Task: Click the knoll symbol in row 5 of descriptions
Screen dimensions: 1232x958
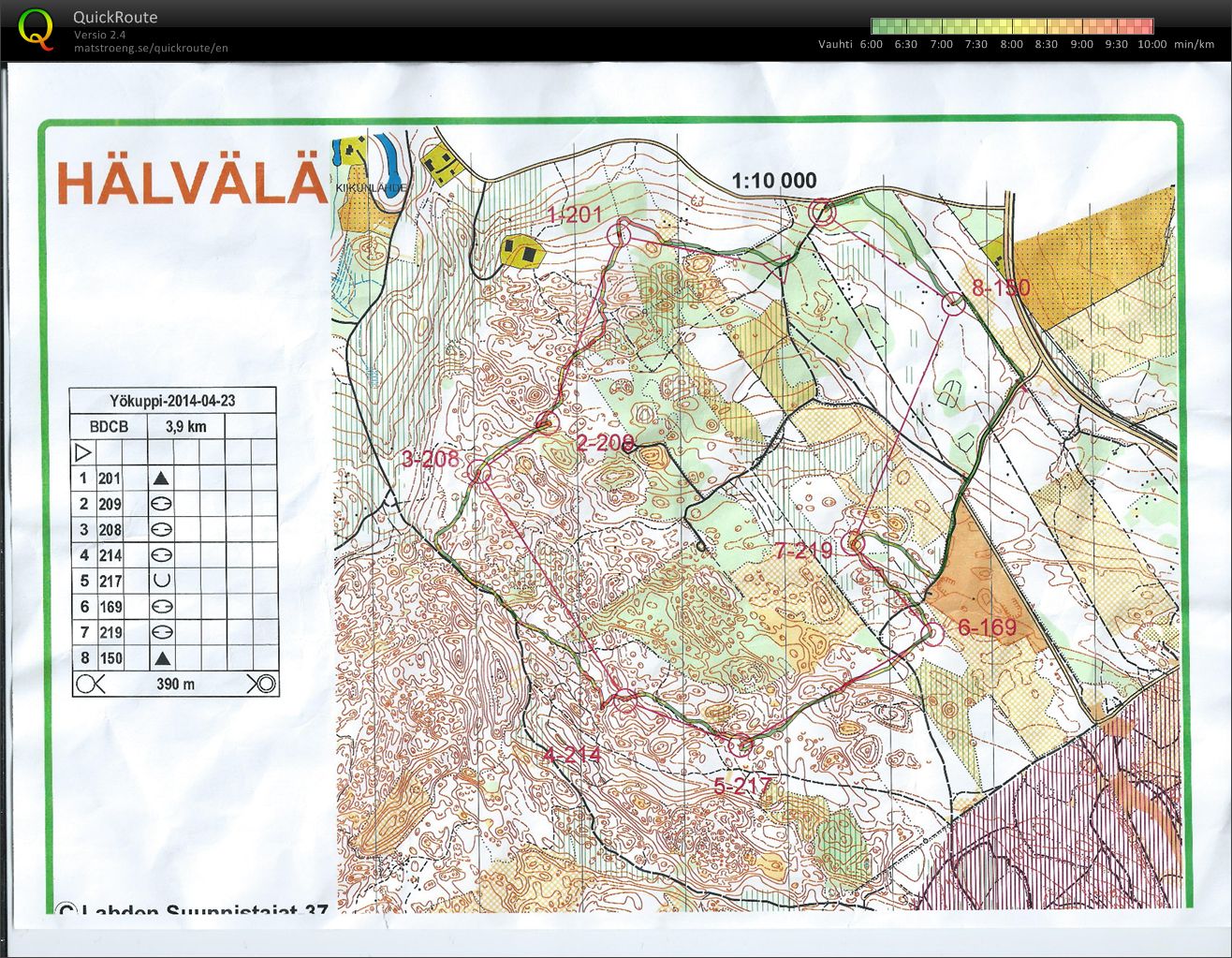Action: 161,581
